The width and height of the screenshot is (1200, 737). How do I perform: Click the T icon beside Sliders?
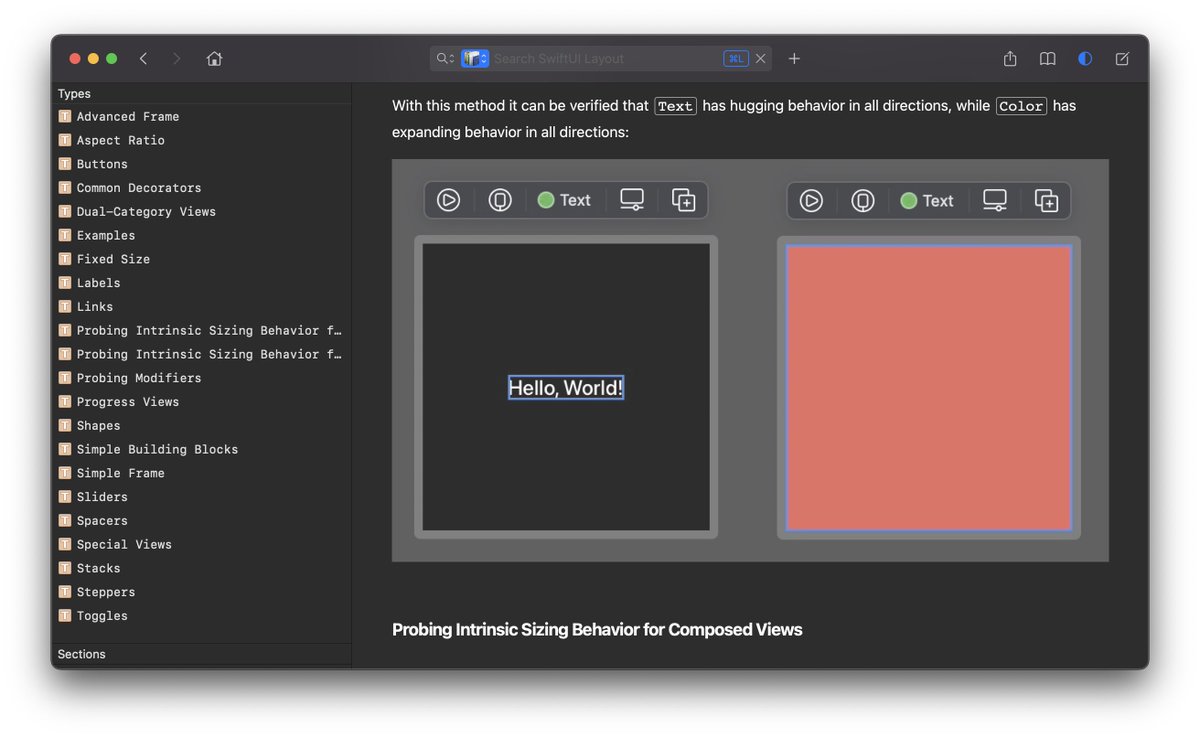click(65, 497)
